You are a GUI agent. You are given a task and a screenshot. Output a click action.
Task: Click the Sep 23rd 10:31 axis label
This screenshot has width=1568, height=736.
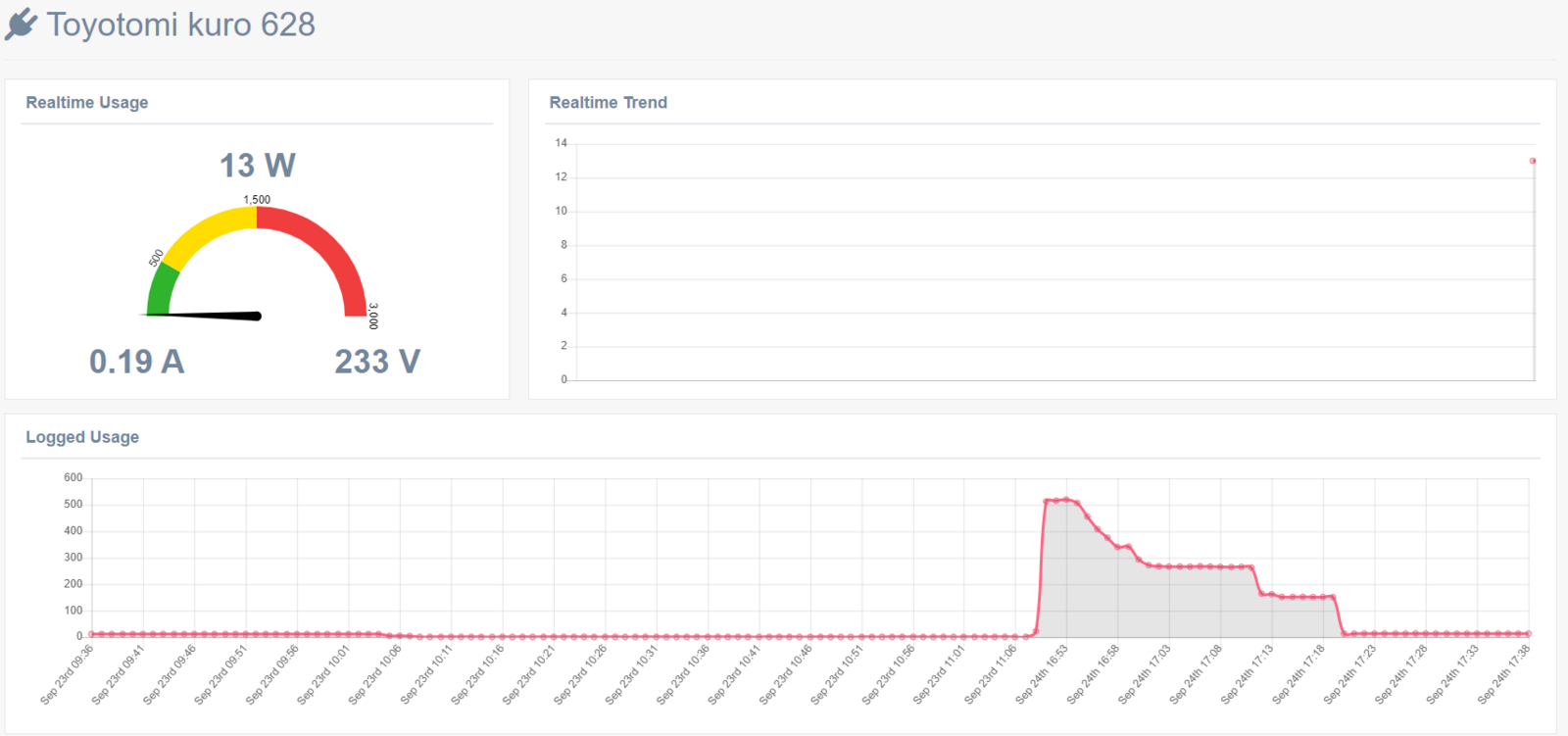(x=632, y=674)
